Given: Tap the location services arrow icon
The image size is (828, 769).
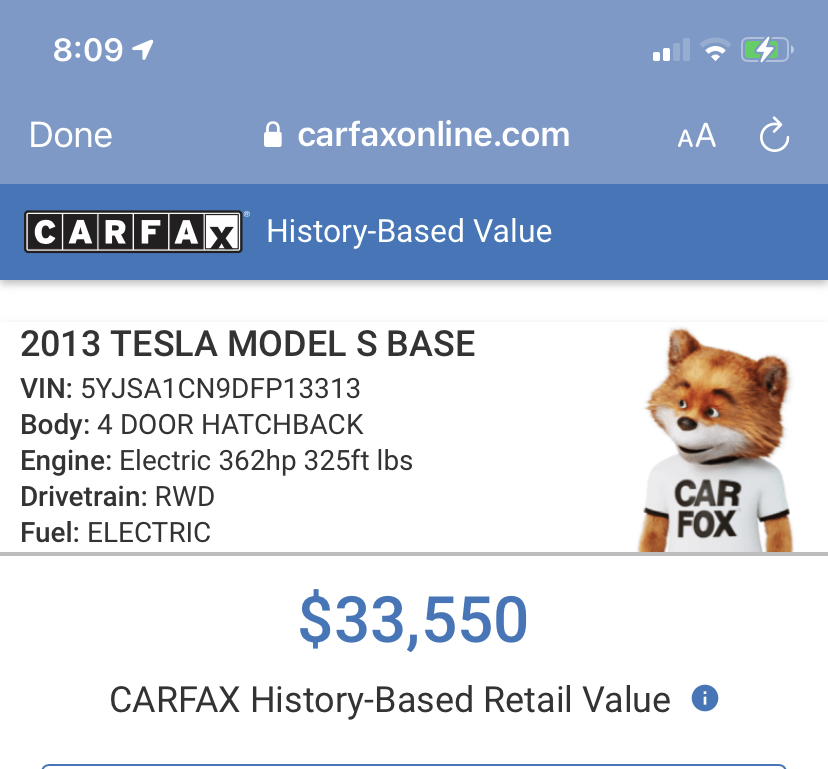Looking at the screenshot, I should 144,49.
